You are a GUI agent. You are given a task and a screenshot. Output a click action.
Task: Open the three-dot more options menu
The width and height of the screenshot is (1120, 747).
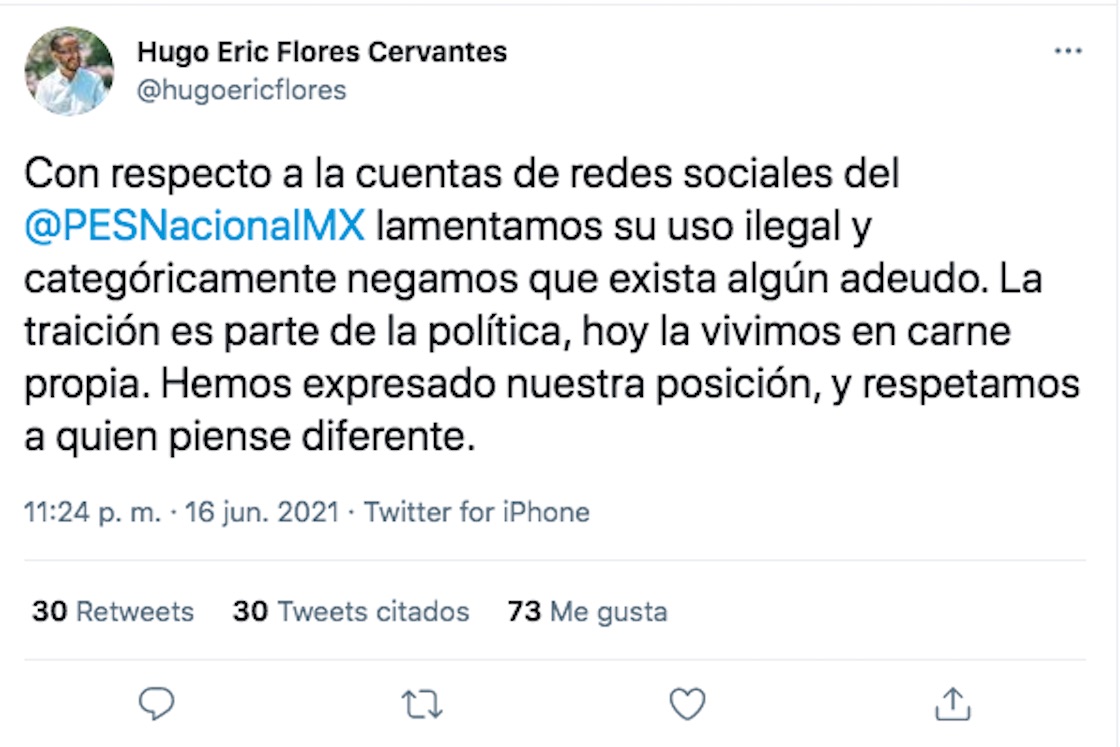1068,52
